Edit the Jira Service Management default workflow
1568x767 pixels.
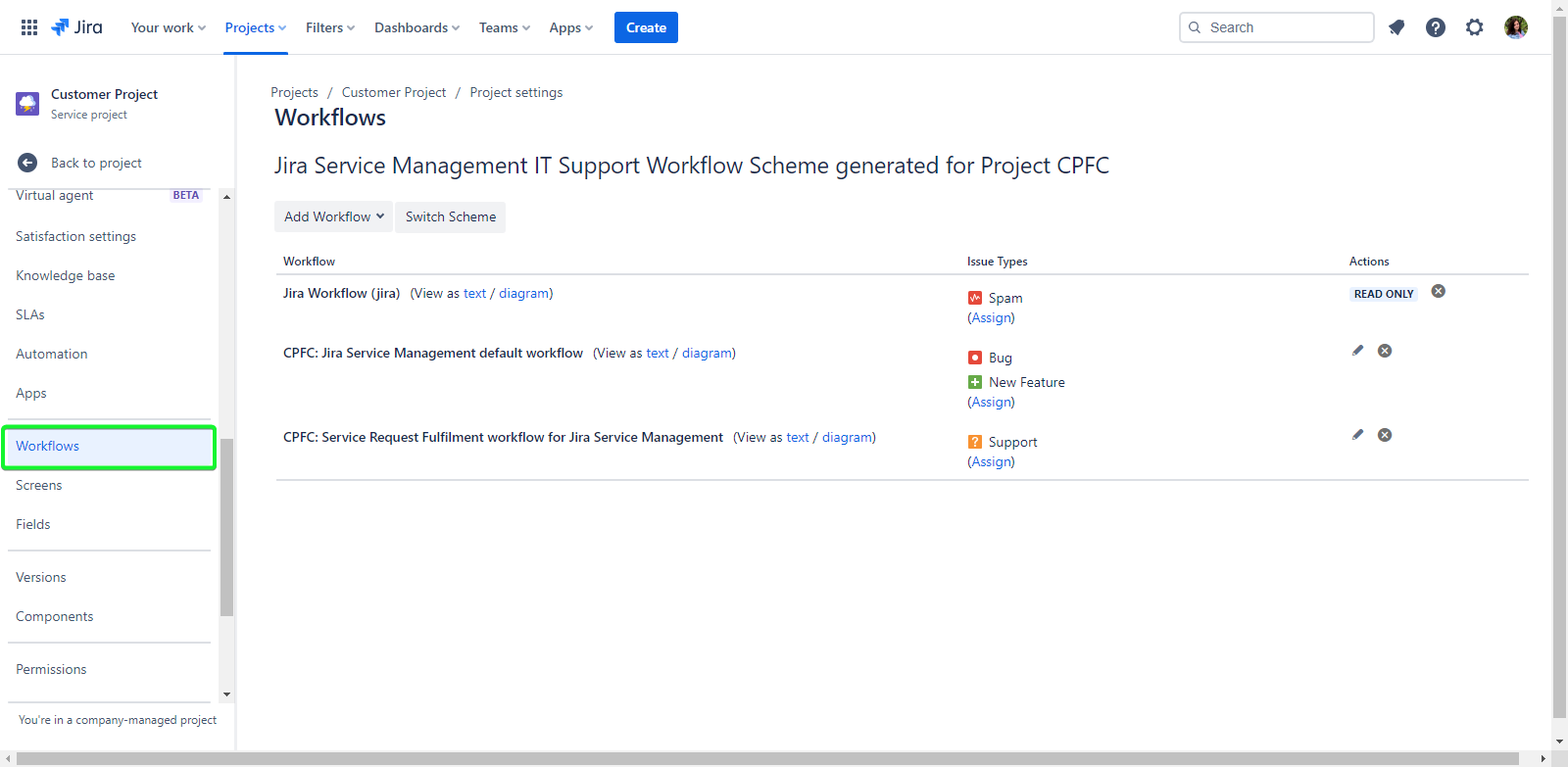[1357, 351]
